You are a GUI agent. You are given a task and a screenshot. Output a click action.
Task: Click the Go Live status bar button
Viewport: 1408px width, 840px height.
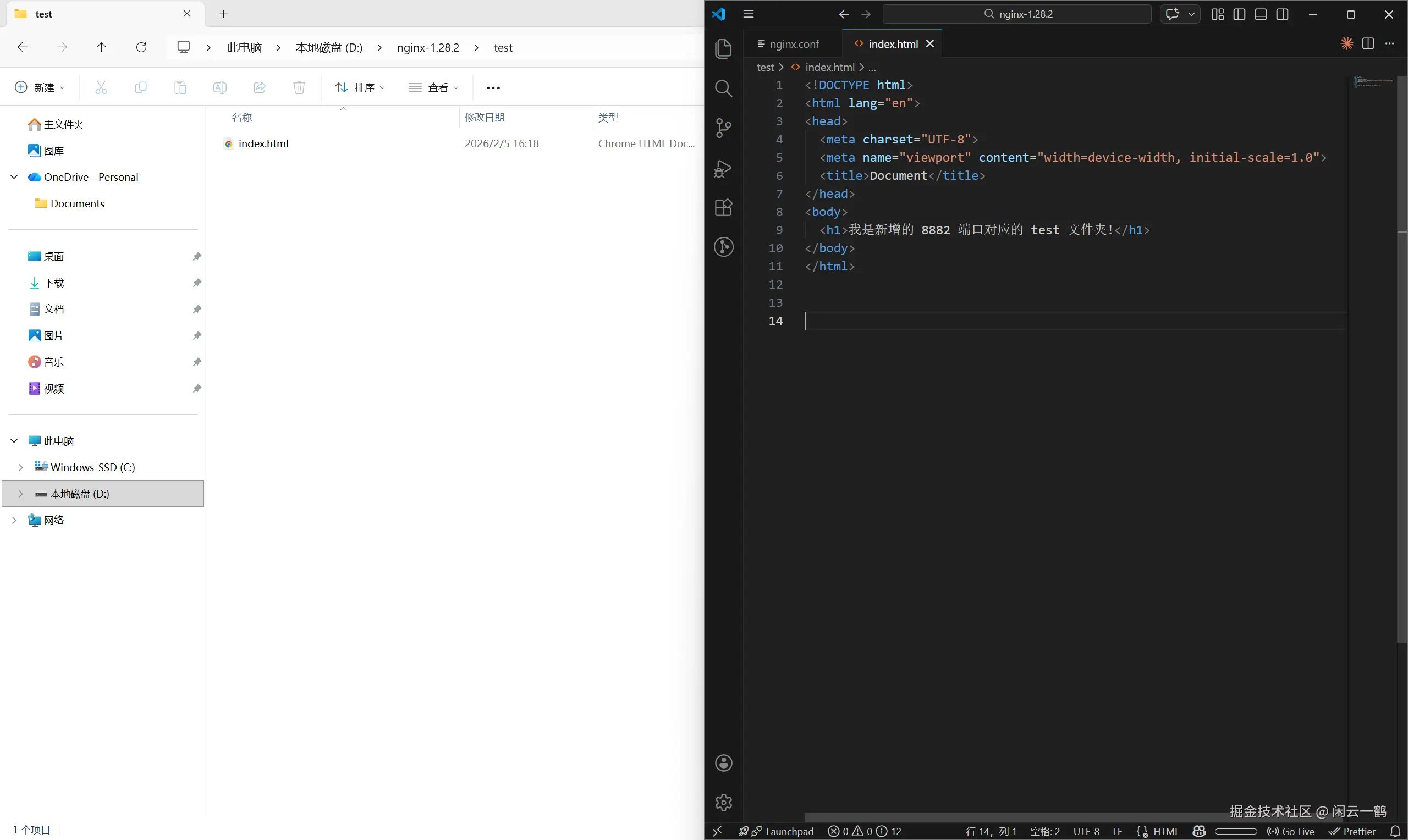click(1291, 831)
